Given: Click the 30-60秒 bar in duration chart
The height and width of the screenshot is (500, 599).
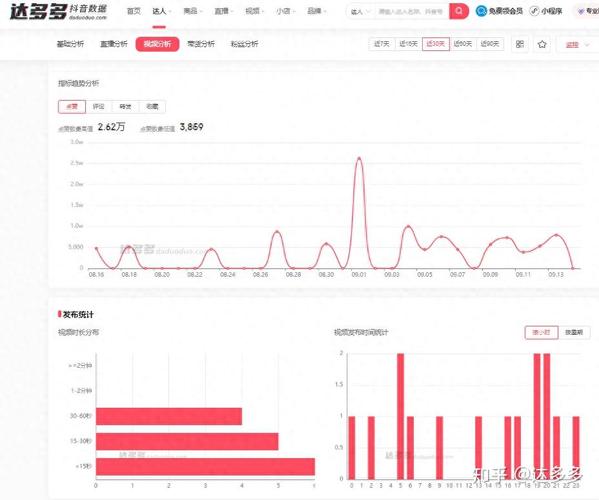Looking at the screenshot, I should coord(169,416).
